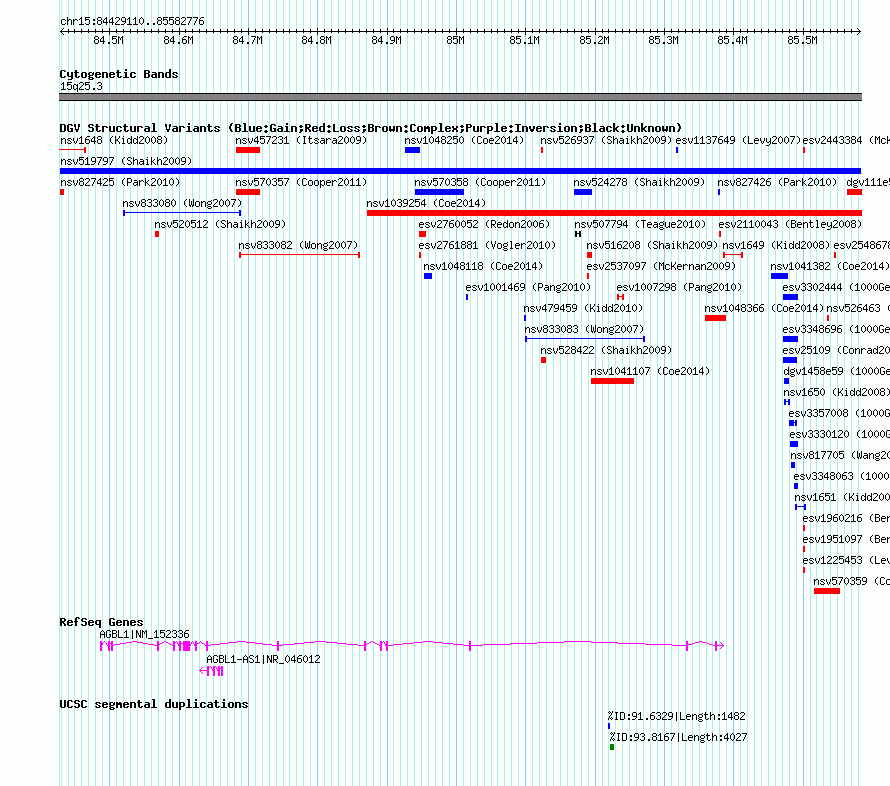
Task: Open the nsv1650 (Kidd2008) label
Action: coord(836,392)
